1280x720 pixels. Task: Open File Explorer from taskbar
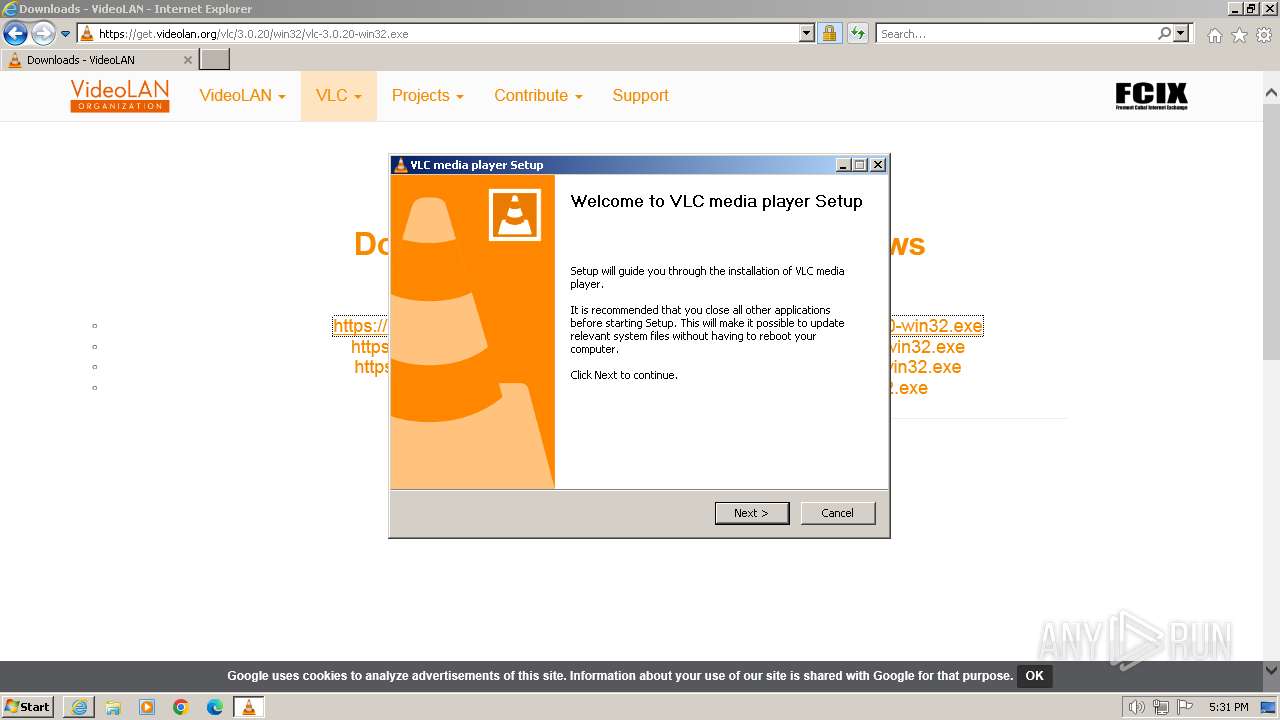113,707
